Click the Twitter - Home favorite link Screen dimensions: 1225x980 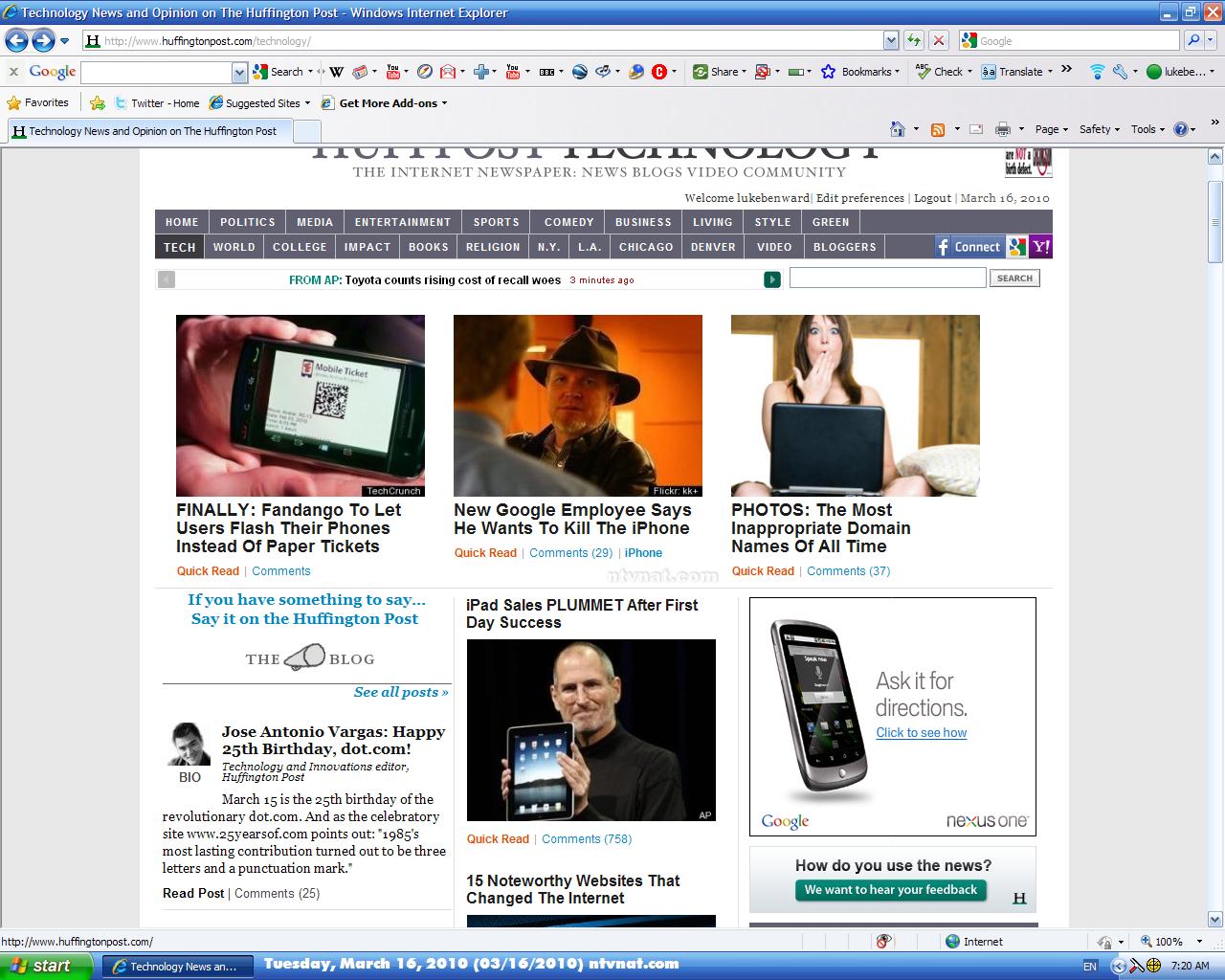pyautogui.click(x=158, y=103)
